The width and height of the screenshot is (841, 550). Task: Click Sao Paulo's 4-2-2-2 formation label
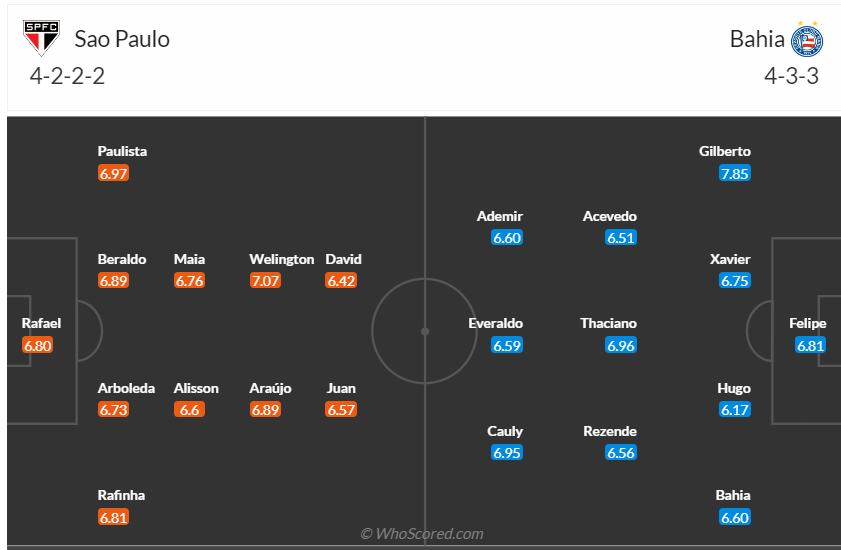pyautogui.click(x=67, y=76)
